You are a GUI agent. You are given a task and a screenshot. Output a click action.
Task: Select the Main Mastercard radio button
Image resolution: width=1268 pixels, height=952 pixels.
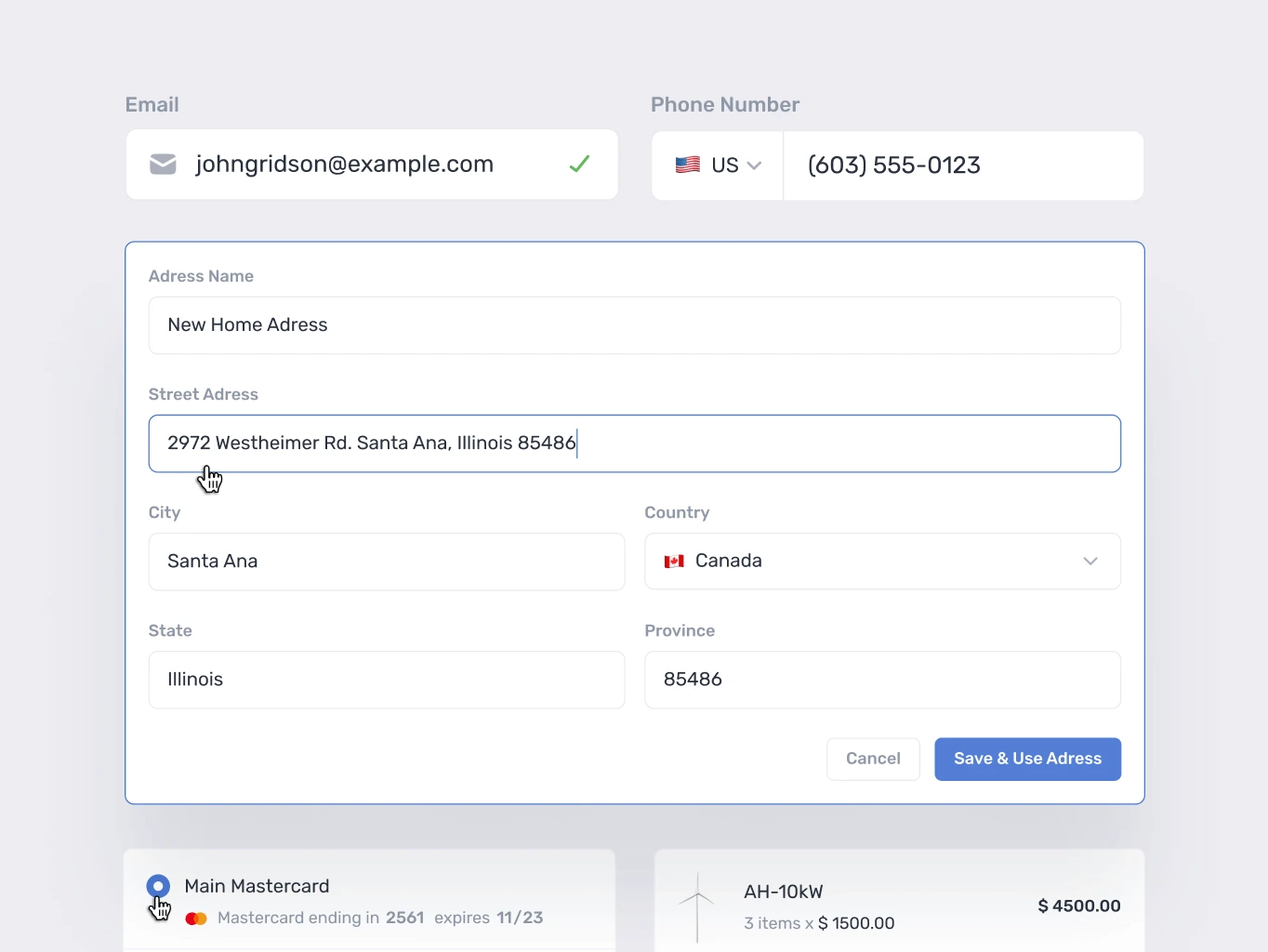[x=158, y=886]
